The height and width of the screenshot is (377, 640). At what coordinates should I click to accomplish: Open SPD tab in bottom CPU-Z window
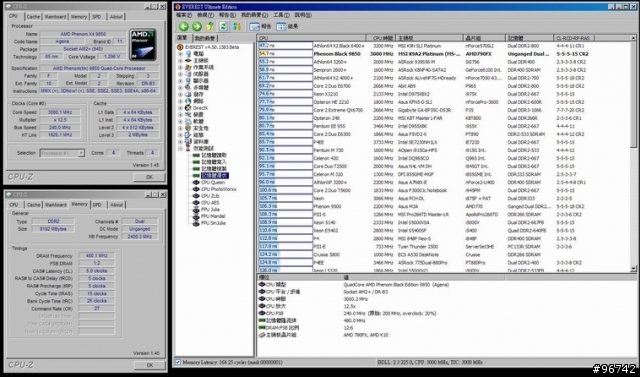[97, 205]
